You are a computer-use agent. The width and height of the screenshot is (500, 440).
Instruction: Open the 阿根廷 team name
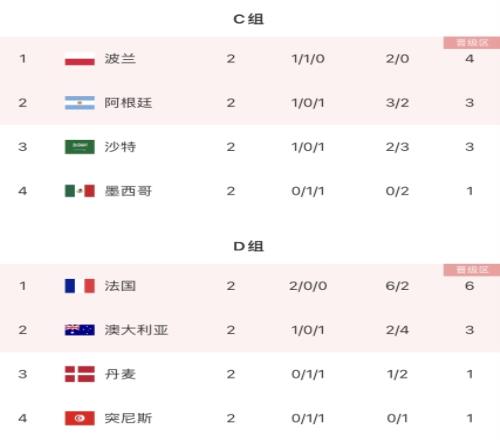coord(128,103)
